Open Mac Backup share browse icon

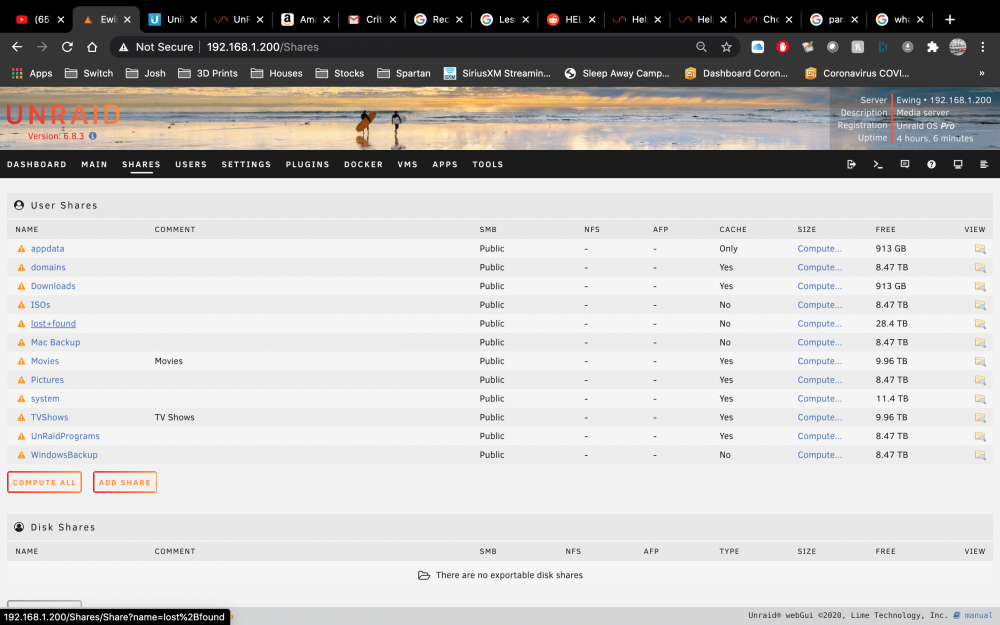click(x=980, y=342)
